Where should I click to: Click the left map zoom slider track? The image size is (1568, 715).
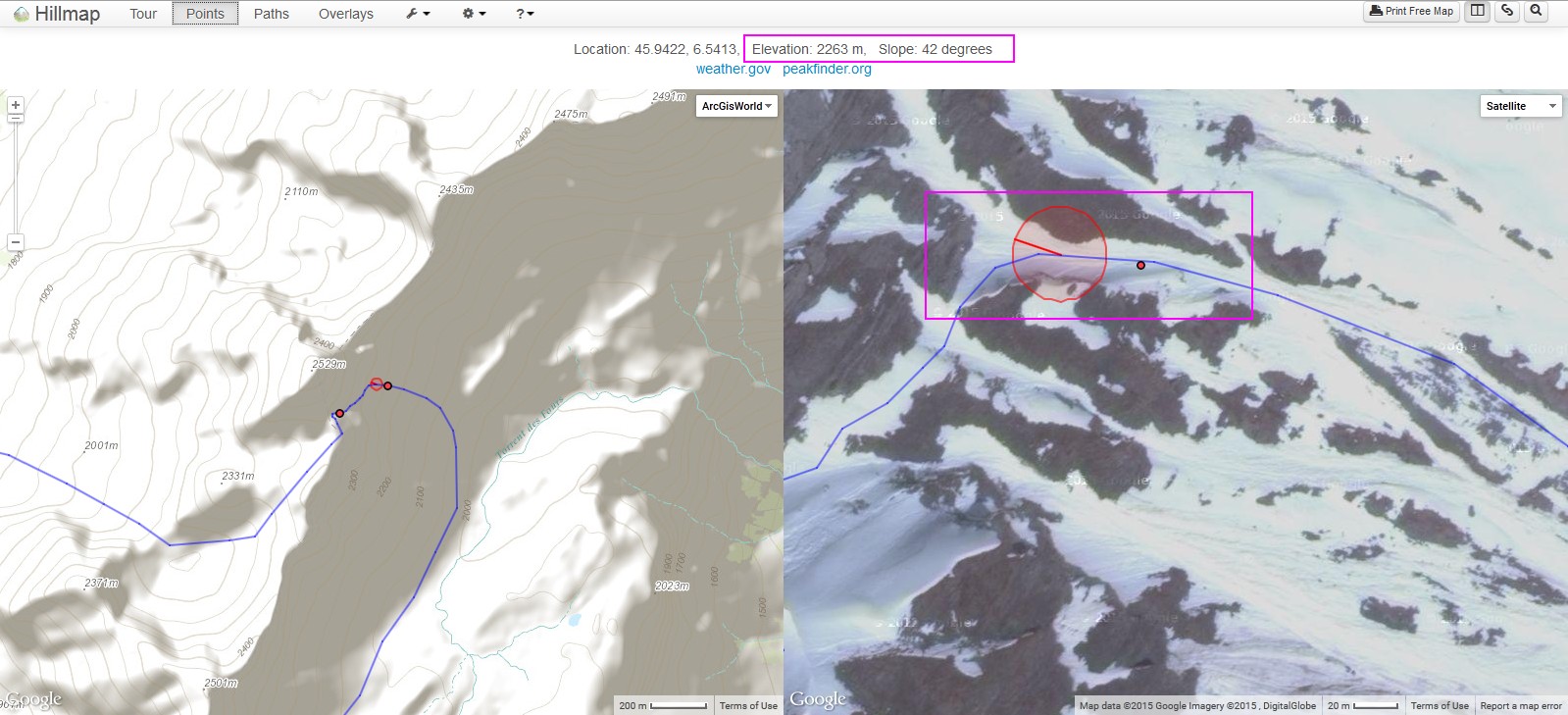(x=15, y=177)
